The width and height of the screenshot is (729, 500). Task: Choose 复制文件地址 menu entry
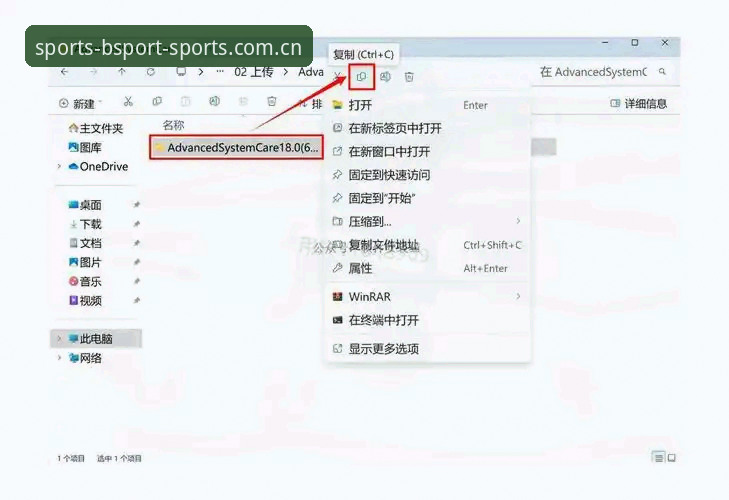(428, 245)
